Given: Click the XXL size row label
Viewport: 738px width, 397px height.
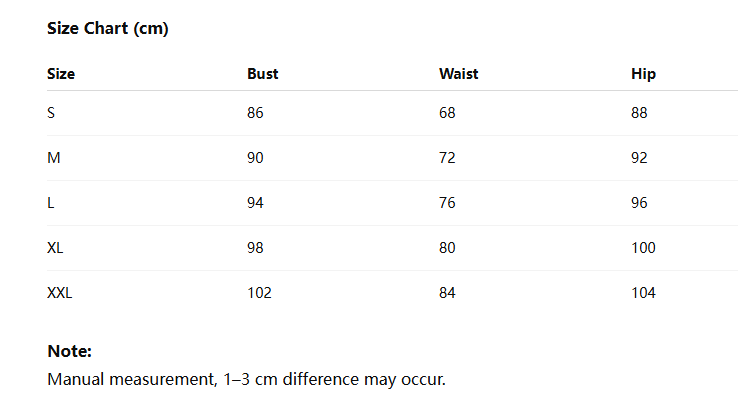Looking at the screenshot, I should pos(60,293).
